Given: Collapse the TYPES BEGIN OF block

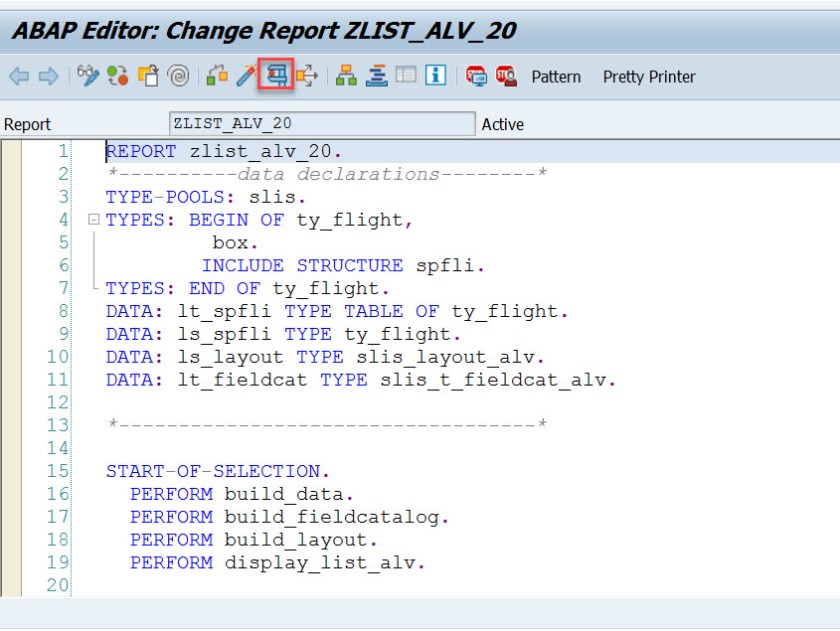Looking at the screenshot, I should click(x=94, y=219).
